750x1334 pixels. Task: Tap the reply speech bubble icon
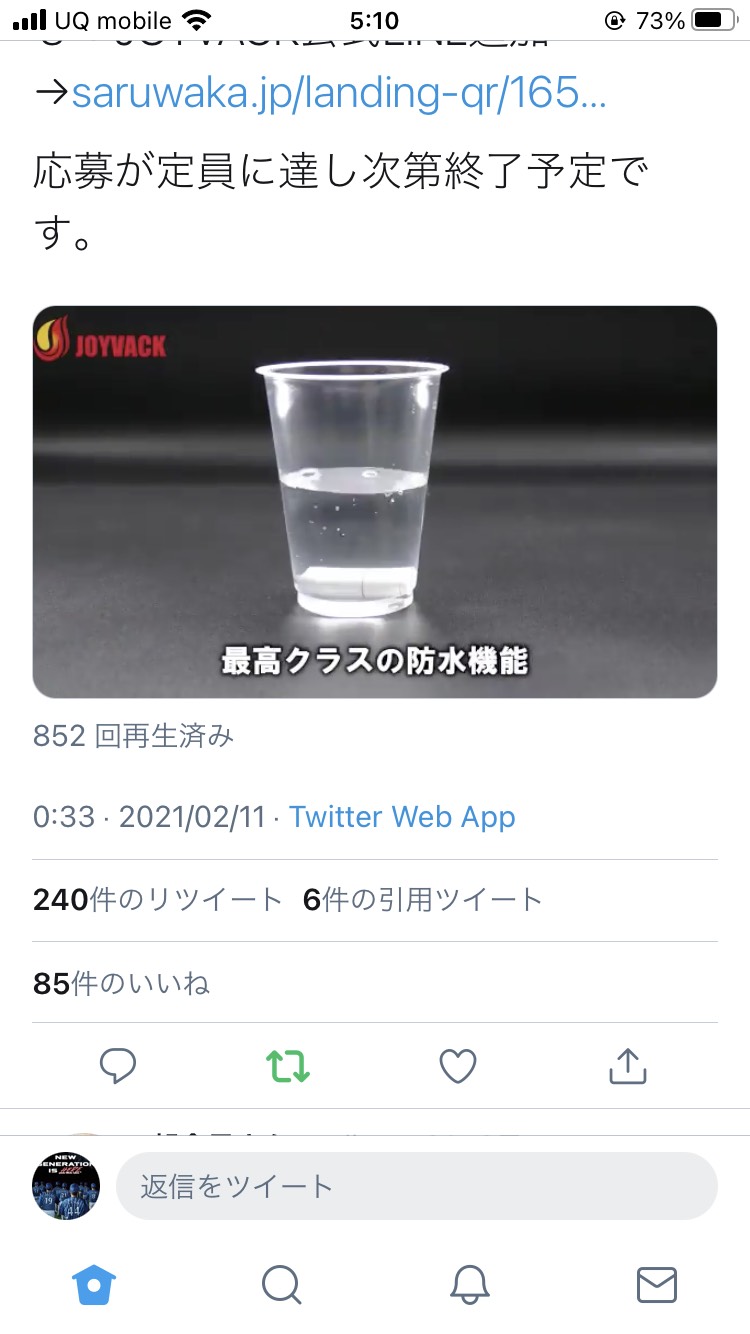coord(118,1066)
